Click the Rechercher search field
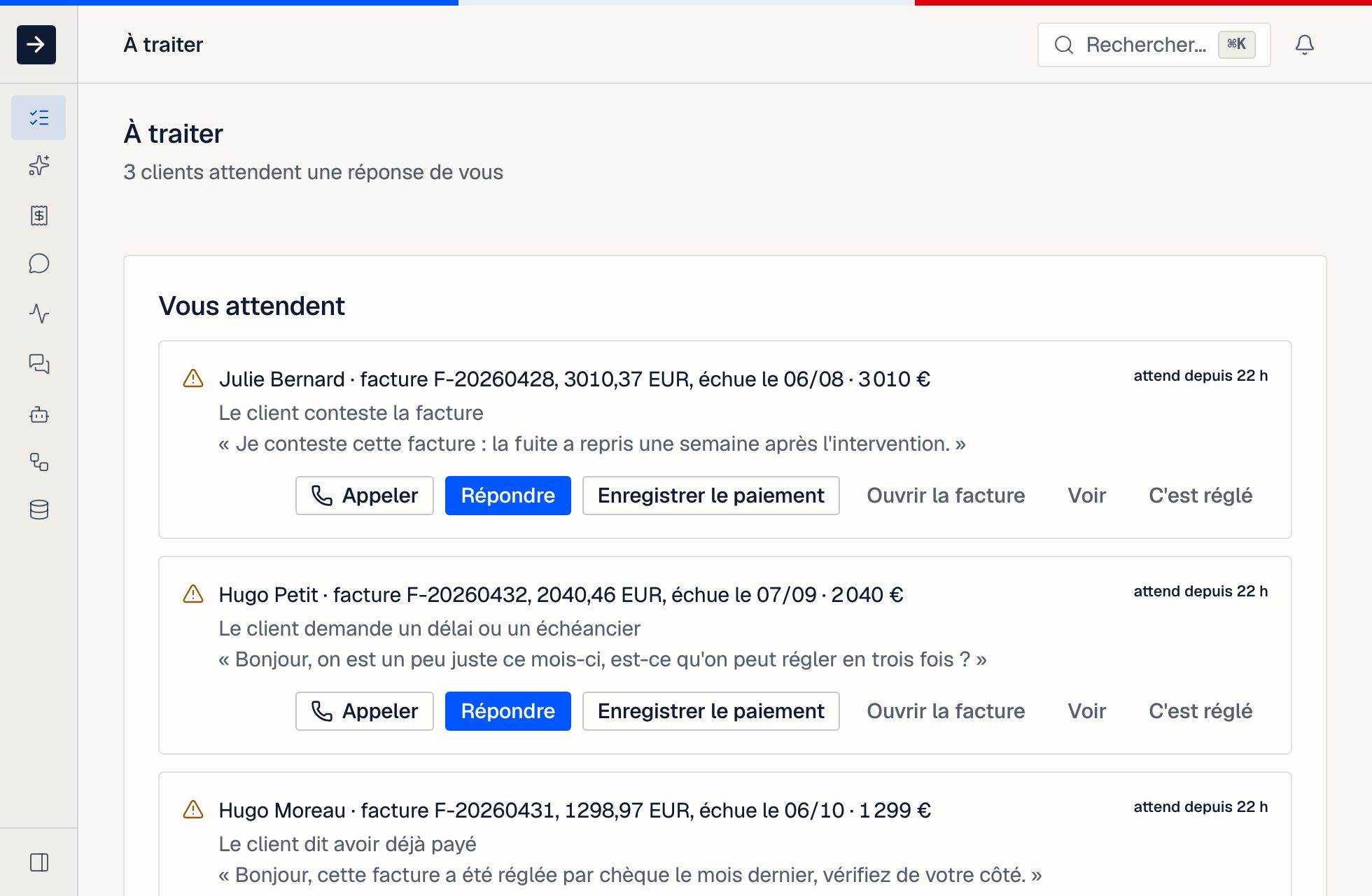Viewport: 1372px width, 896px height. point(1154,45)
